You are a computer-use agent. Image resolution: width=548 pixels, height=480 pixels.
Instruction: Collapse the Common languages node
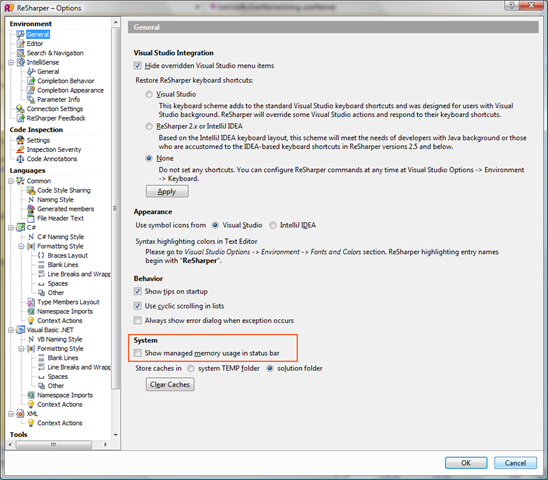(11, 181)
